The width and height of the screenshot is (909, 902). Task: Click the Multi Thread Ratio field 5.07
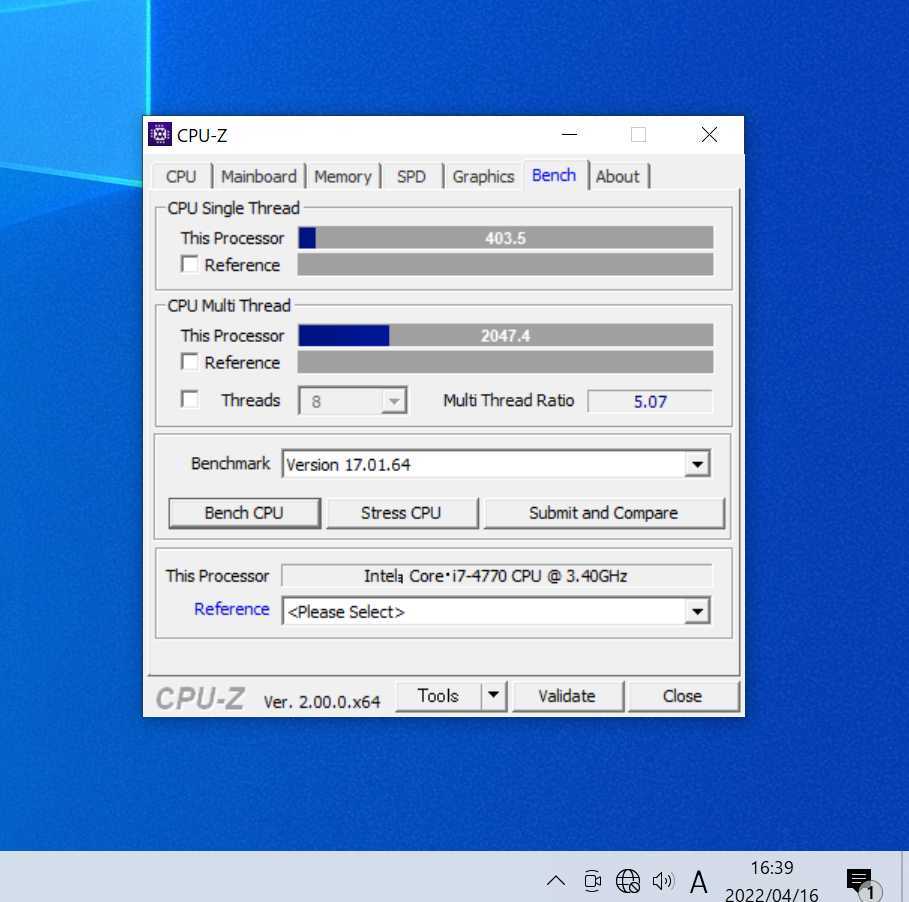point(650,401)
